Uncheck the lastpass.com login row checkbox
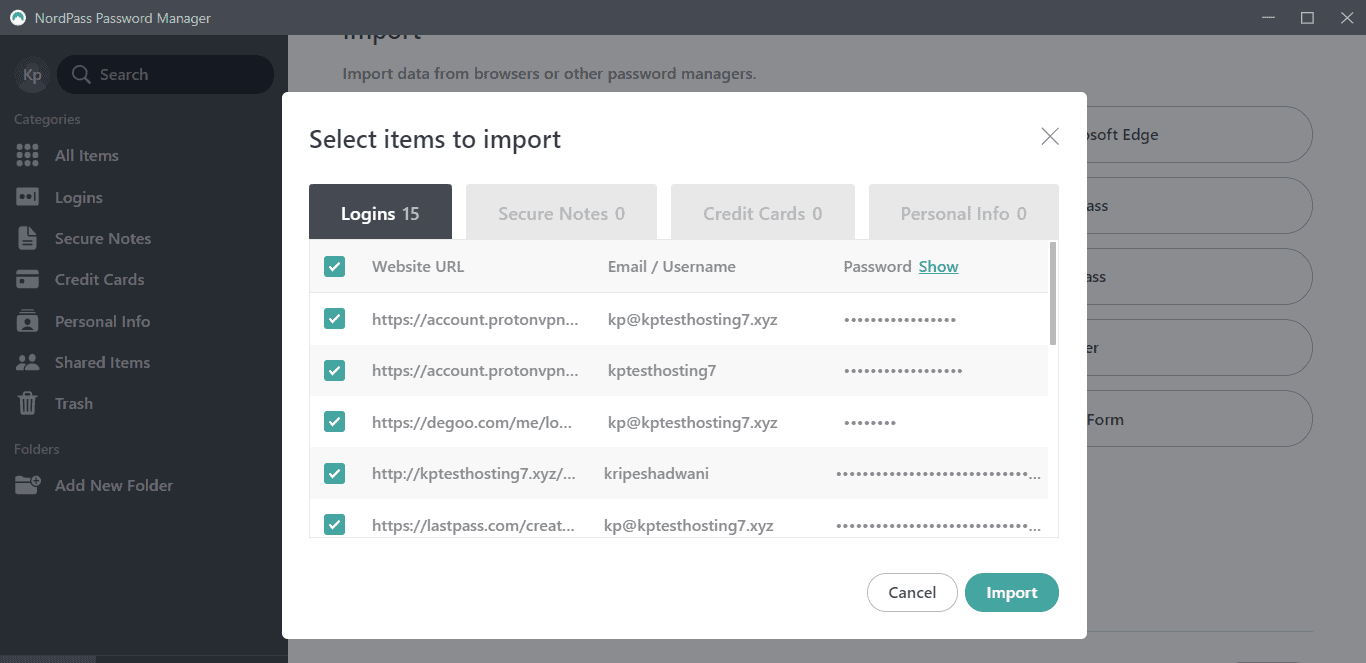The height and width of the screenshot is (663, 1366). click(334, 524)
